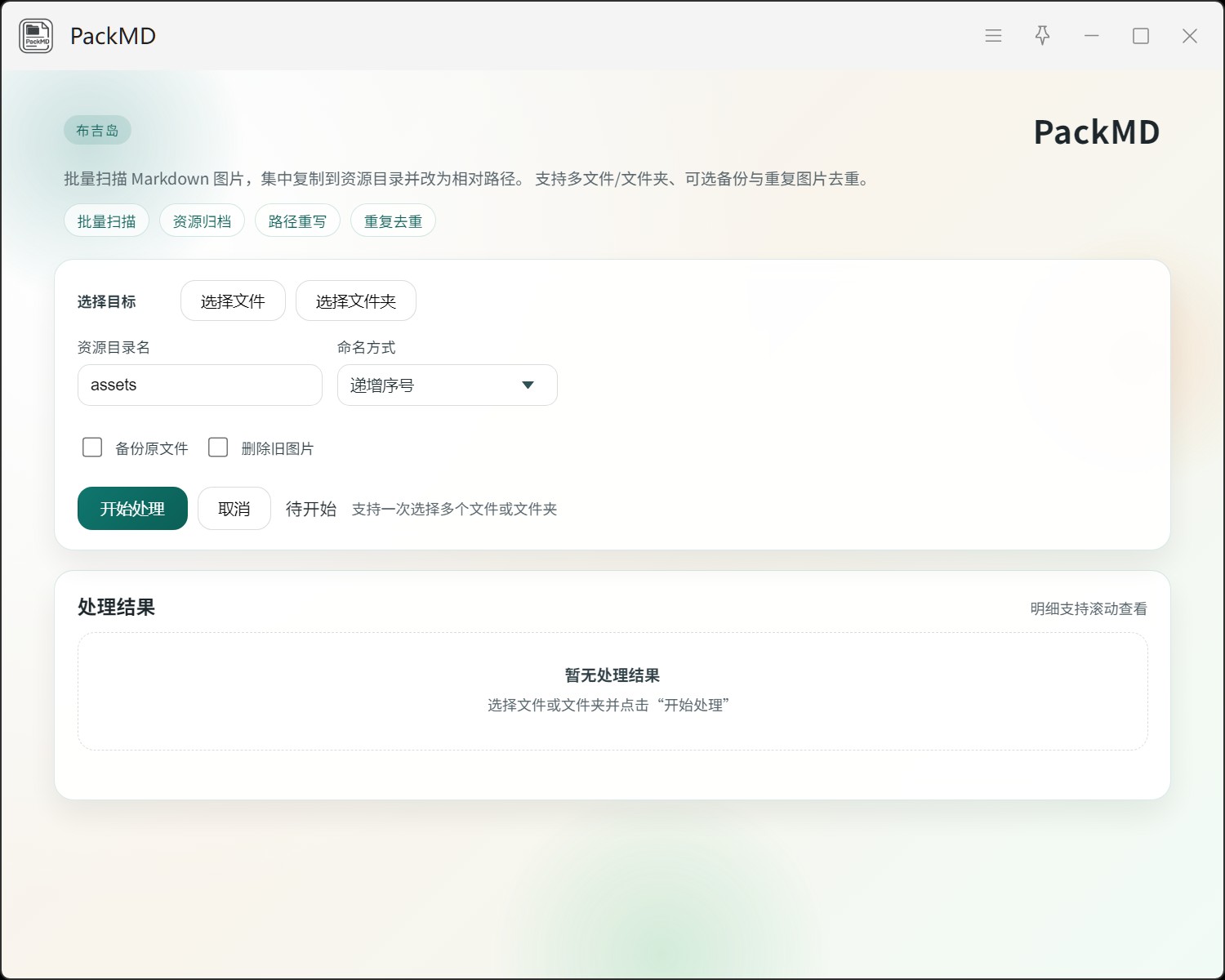
Task: Click the 取消 button
Action: point(234,509)
